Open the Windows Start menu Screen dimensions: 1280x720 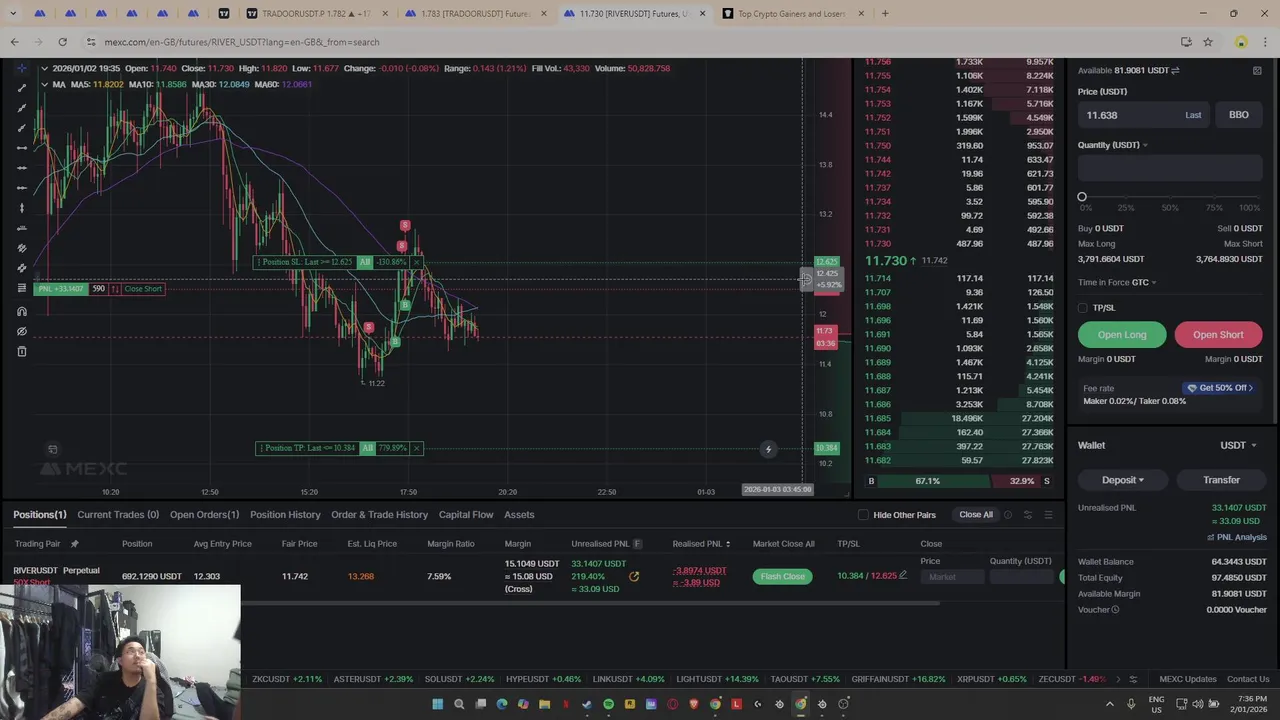coord(437,704)
